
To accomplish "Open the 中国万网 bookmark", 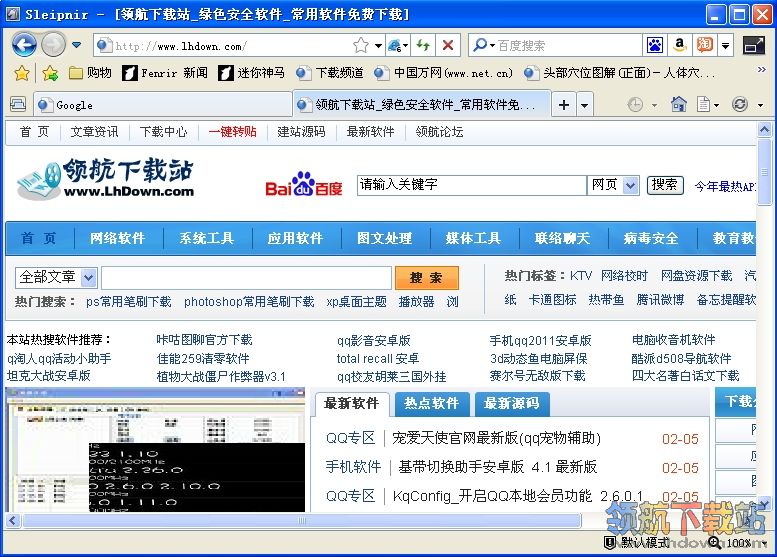I will point(443,73).
